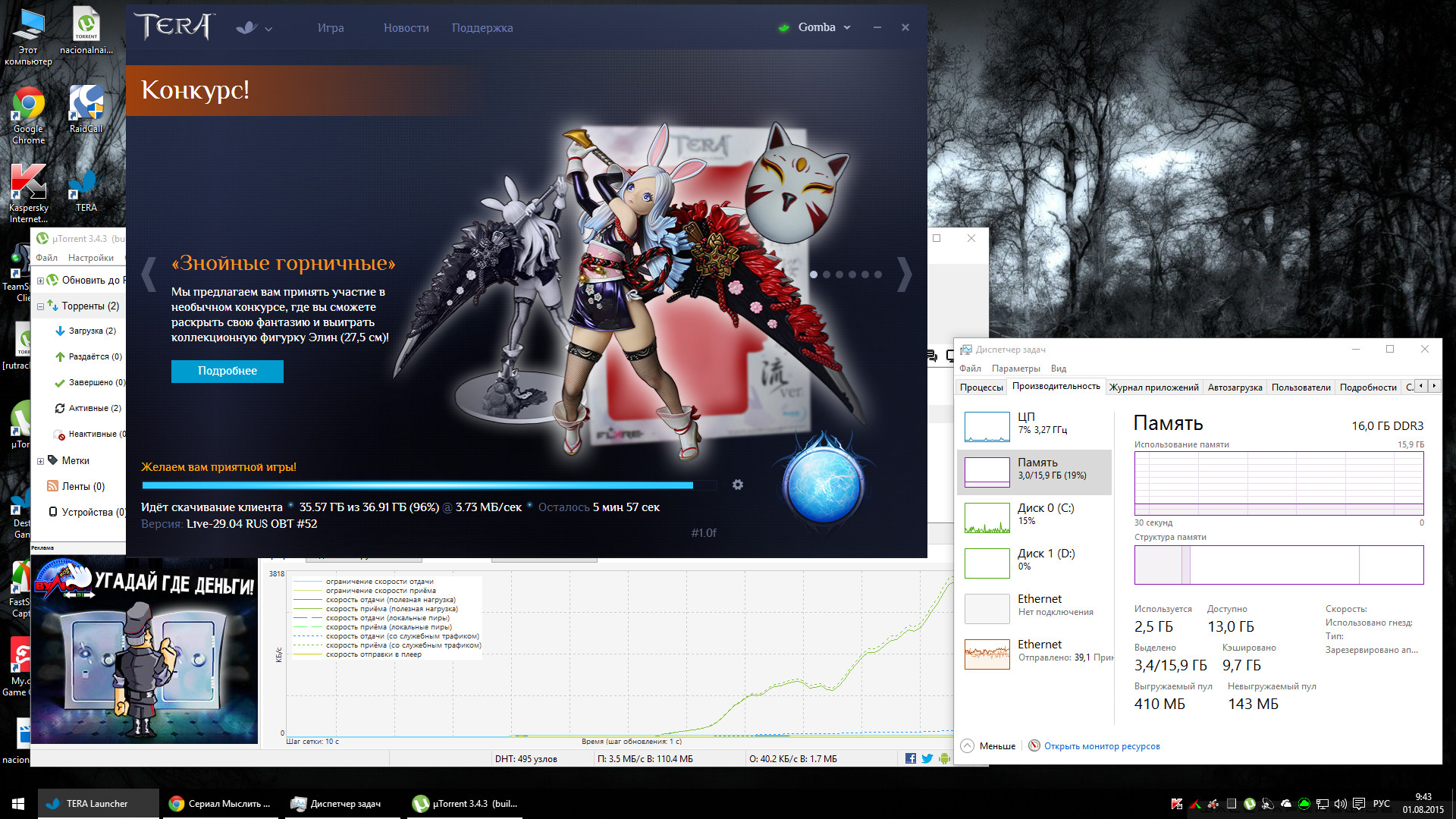Click the client download progress bar

[x=417, y=485]
